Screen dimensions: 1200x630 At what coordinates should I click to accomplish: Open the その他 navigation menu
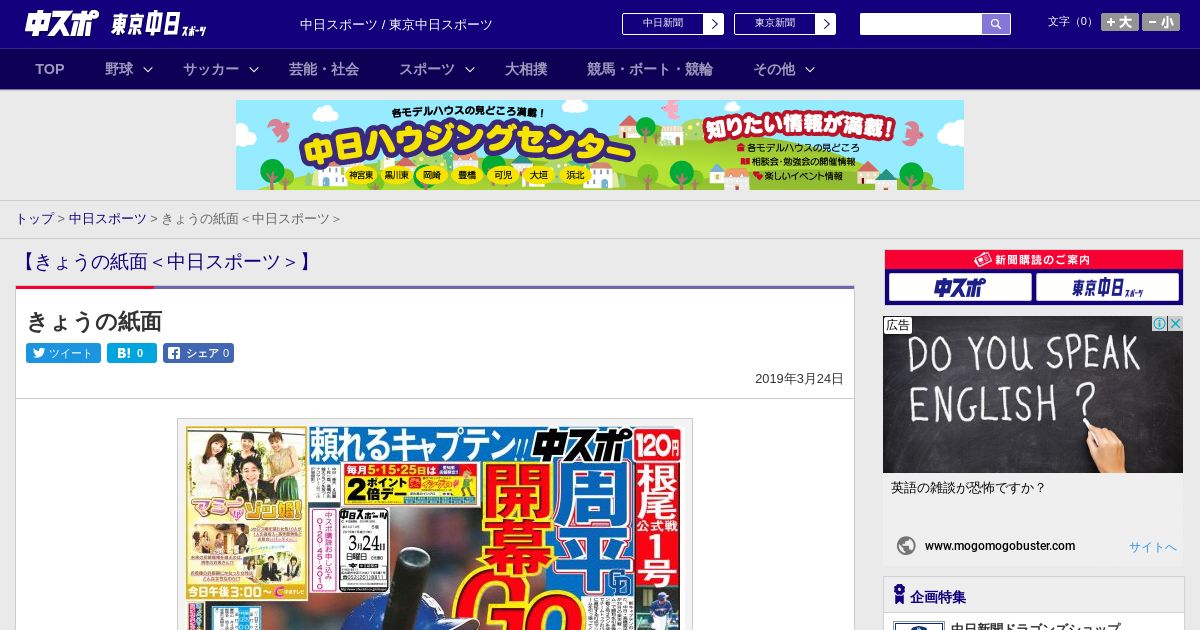[x=774, y=69]
